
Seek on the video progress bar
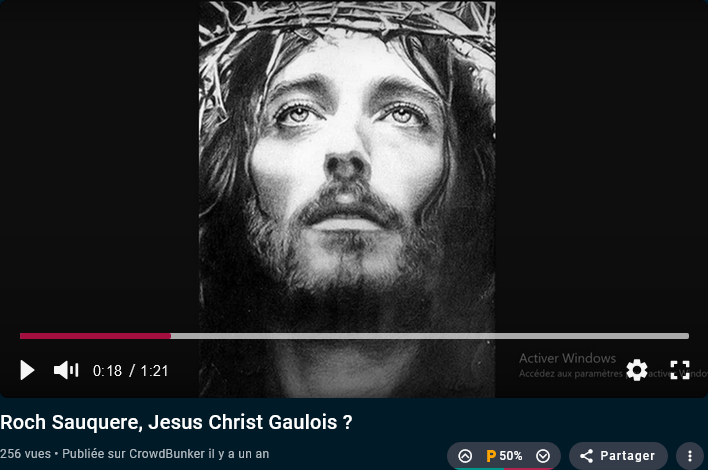click(x=354, y=336)
